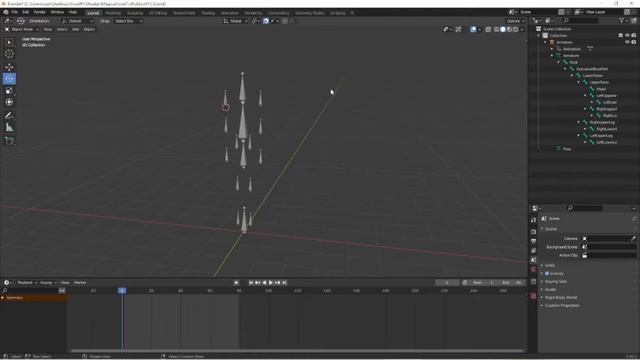This screenshot has height=360, width=640.
Task: Select the Measure tool
Action: 9,127
